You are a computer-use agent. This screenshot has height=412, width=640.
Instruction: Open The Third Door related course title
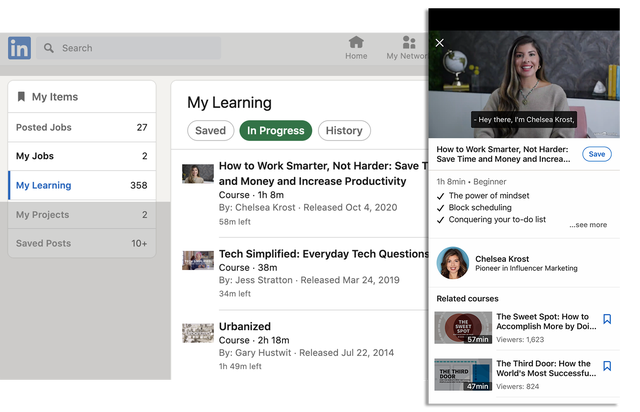pos(546,368)
